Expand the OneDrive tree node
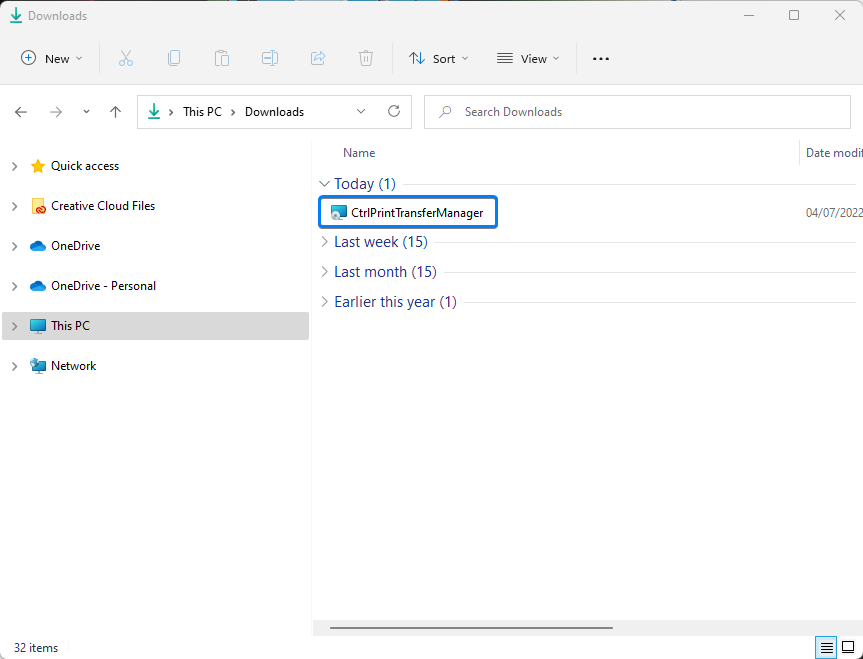Viewport: 863px width, 659px height. click(x=15, y=246)
